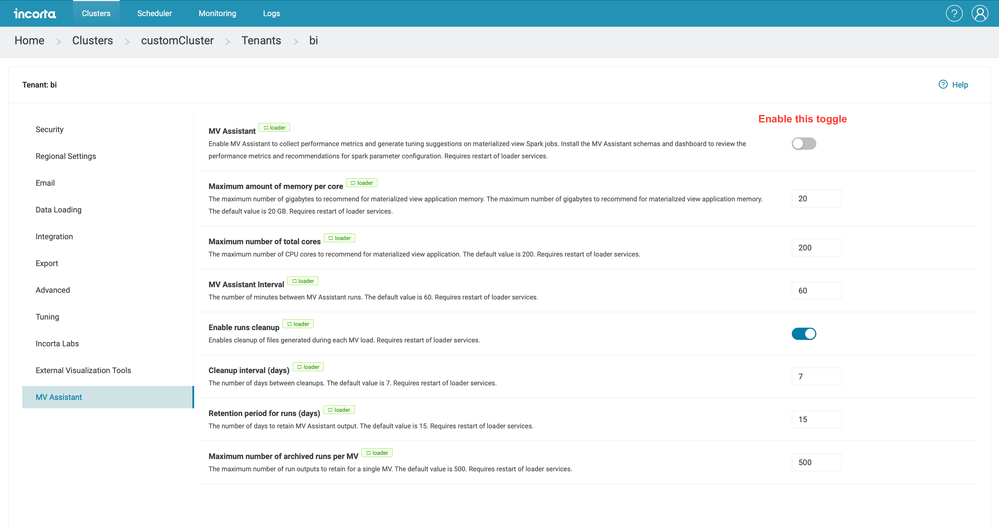Open External Visualization Tools settings

[x=83, y=371]
